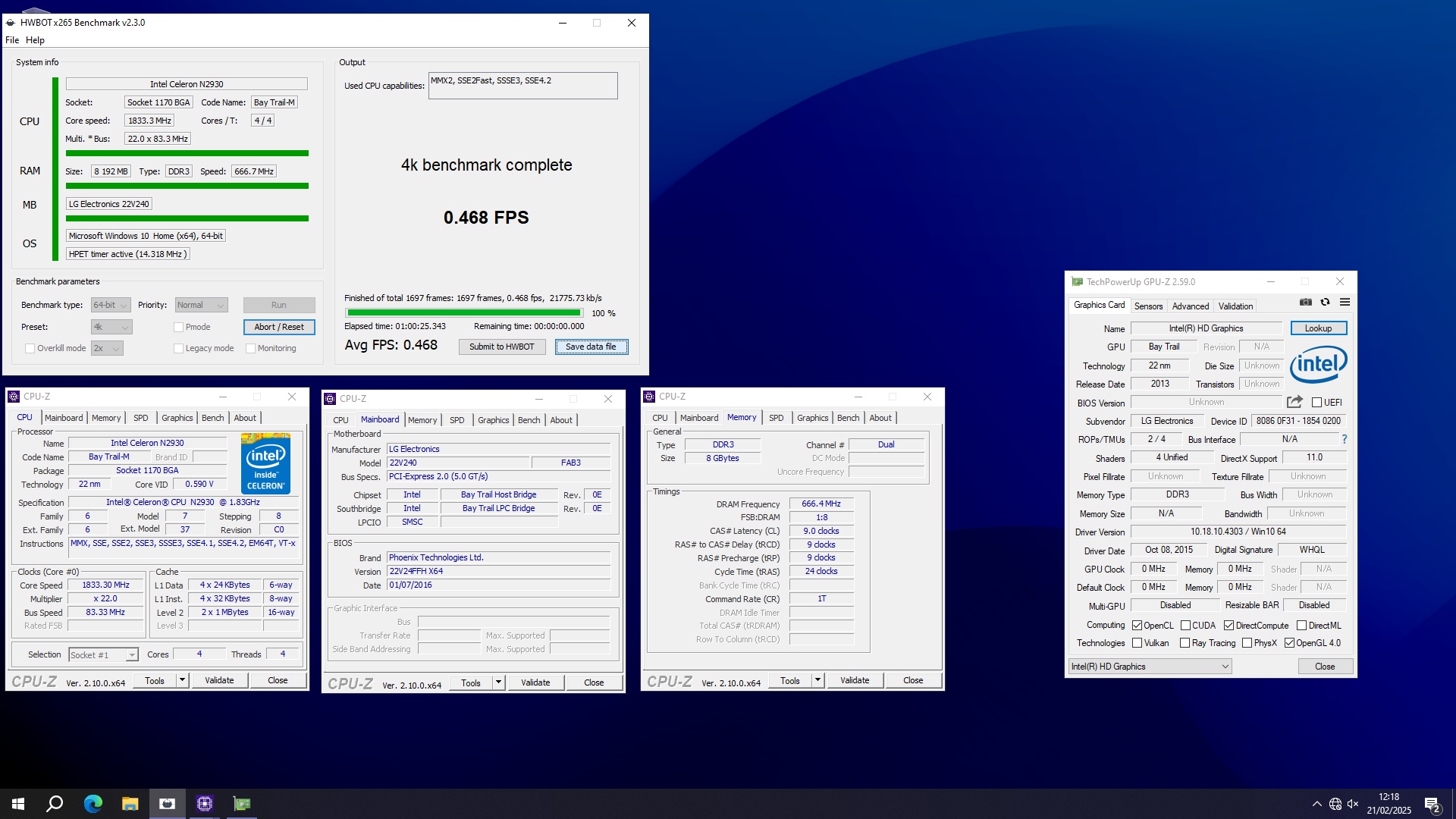Image resolution: width=1456 pixels, height=819 pixels.
Task: Open the Socket #1 selection dropdown
Action: tap(103, 654)
